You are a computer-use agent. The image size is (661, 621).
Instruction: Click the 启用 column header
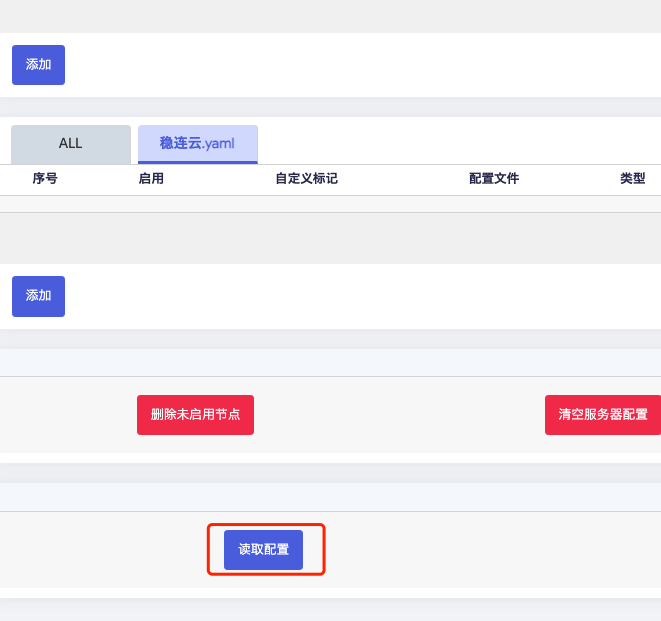pyautogui.click(x=151, y=179)
